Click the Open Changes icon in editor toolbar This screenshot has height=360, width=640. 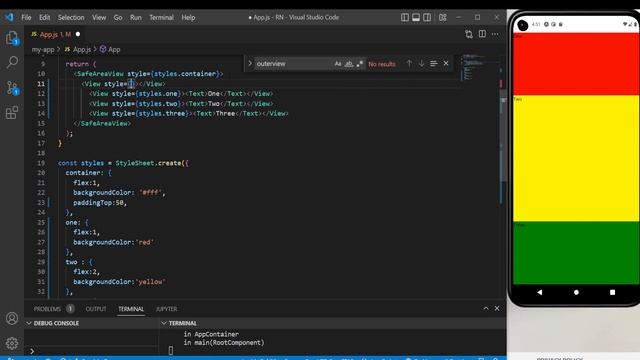(469, 34)
